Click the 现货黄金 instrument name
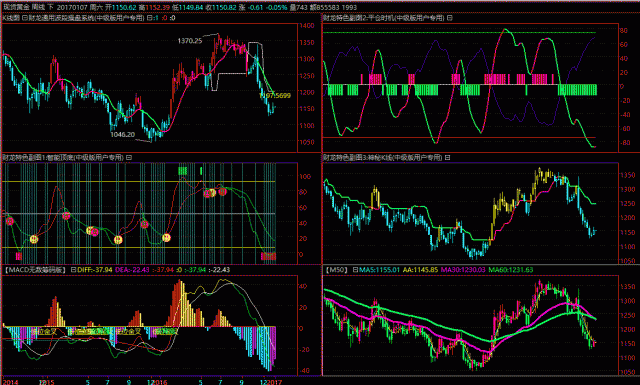 [16, 7]
